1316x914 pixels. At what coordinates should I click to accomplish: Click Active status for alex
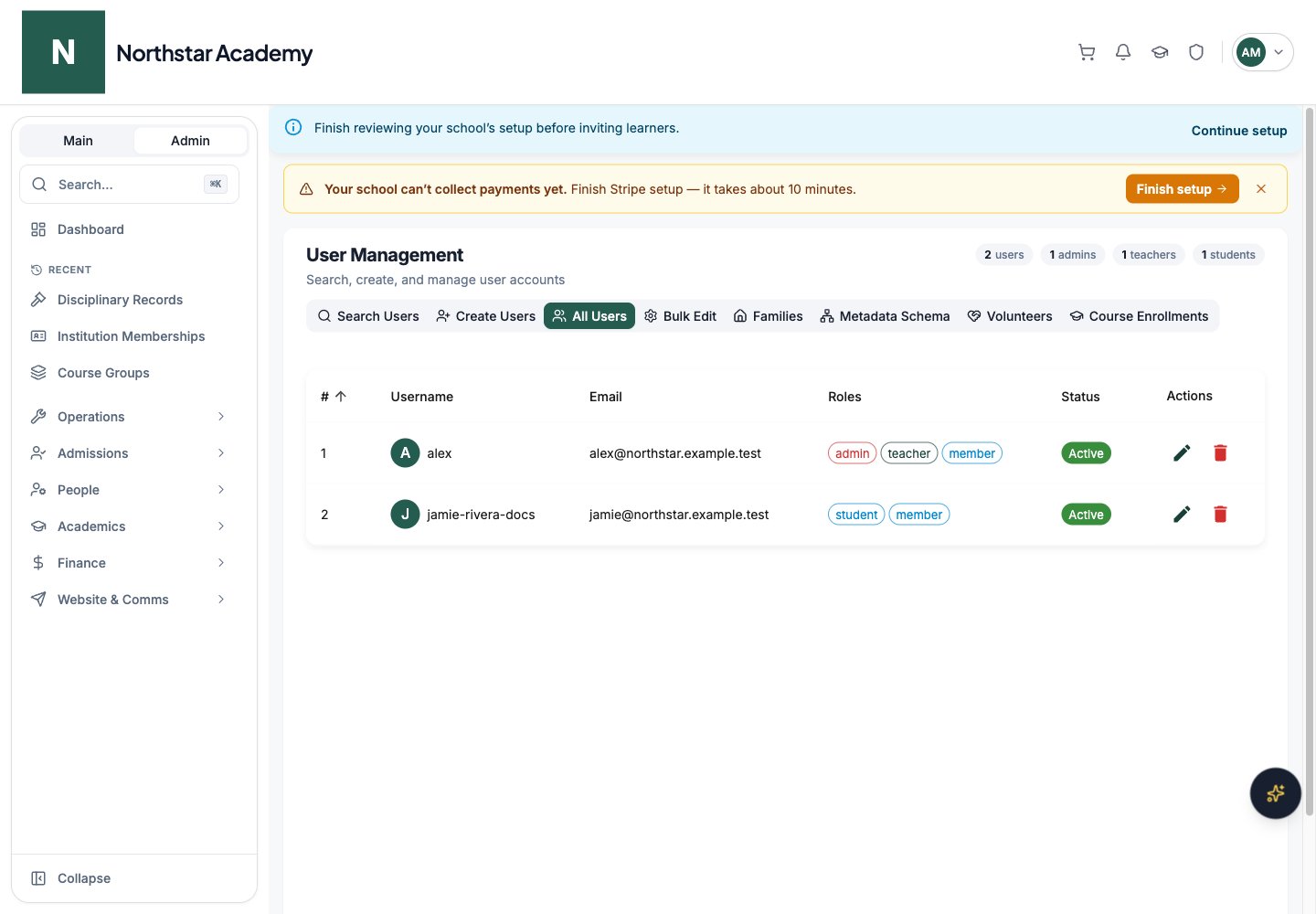(x=1086, y=453)
